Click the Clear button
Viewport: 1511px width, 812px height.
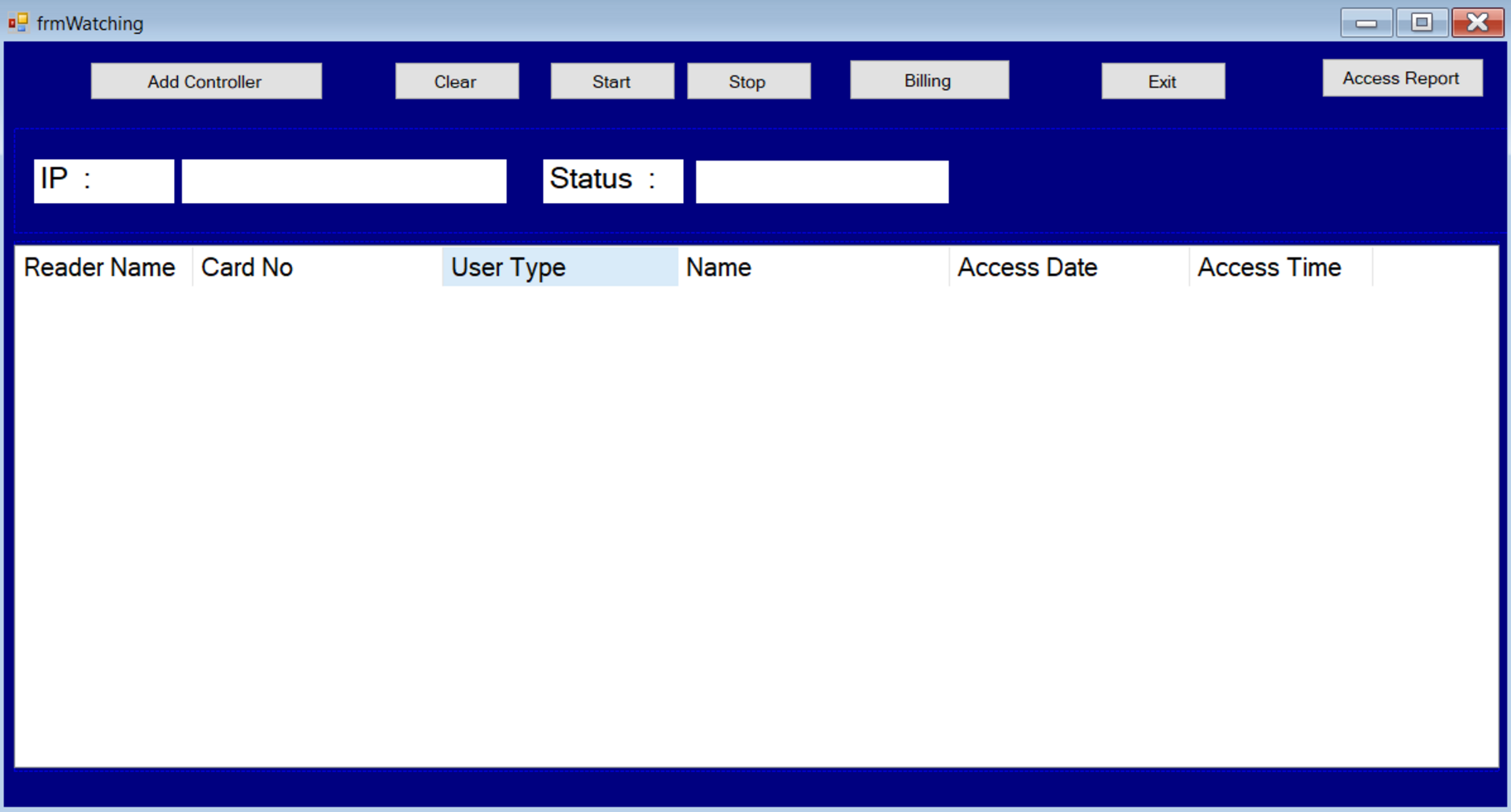[456, 82]
